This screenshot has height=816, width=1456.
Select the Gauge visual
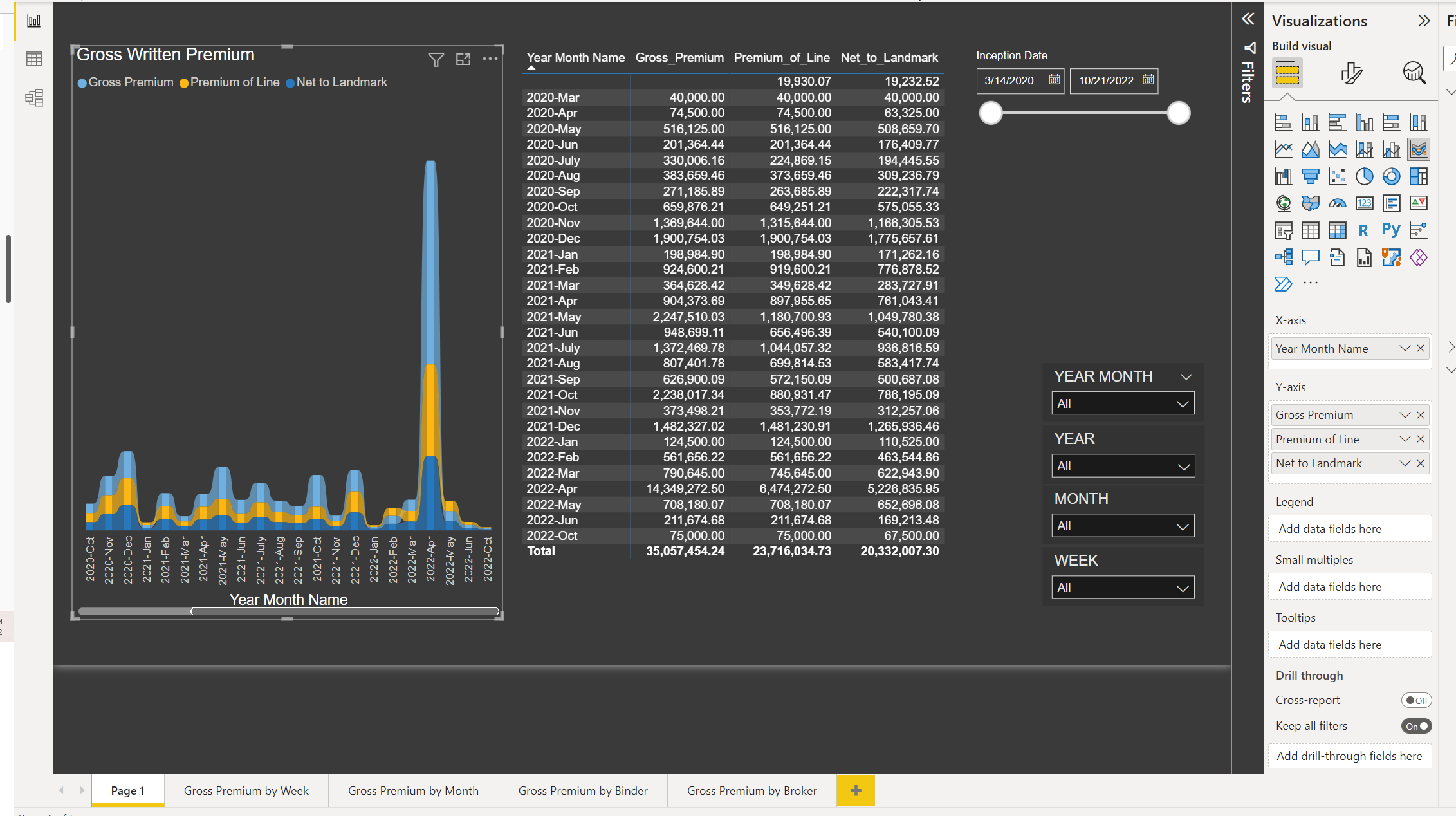pyautogui.click(x=1338, y=203)
